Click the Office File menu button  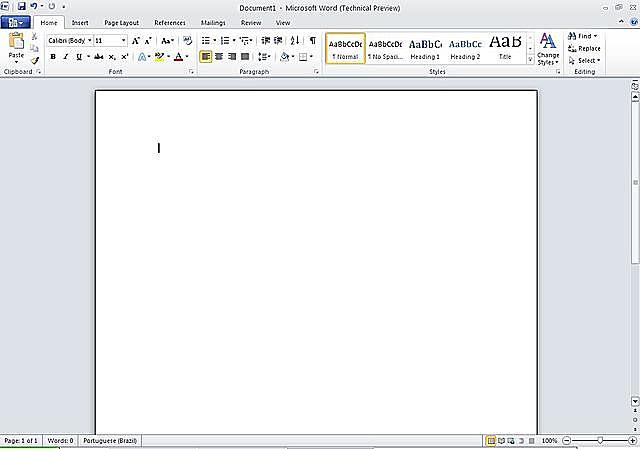tap(15, 22)
